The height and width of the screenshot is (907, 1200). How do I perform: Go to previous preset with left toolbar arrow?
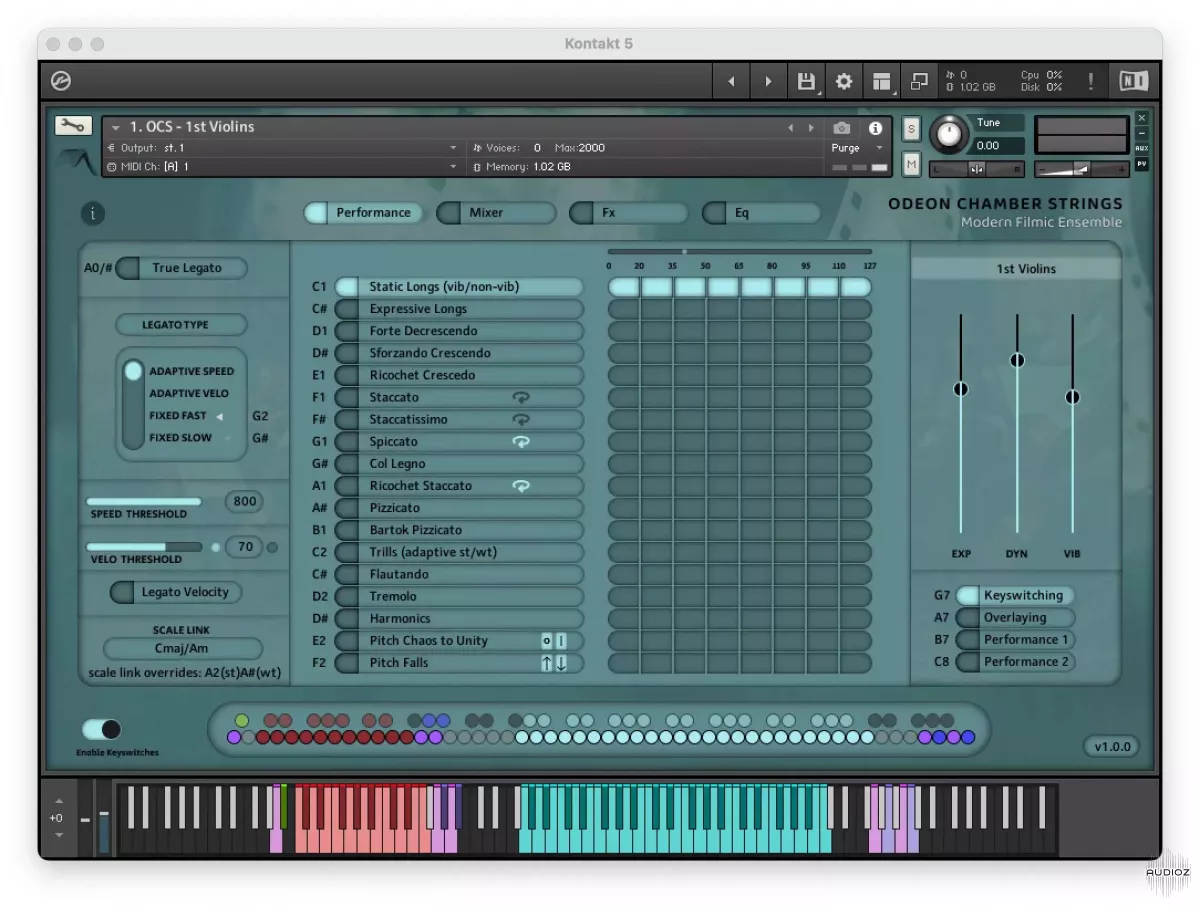tap(731, 81)
